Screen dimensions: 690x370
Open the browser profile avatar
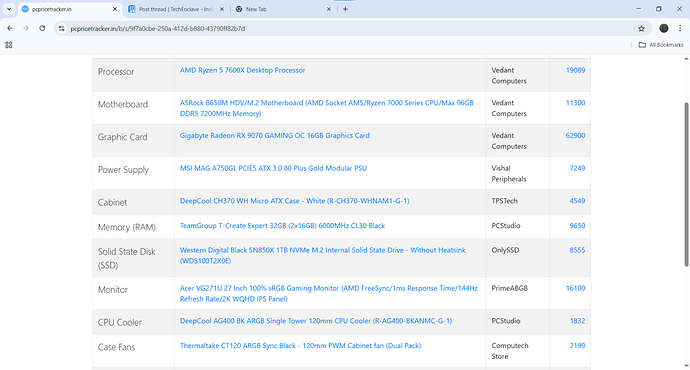(664, 29)
